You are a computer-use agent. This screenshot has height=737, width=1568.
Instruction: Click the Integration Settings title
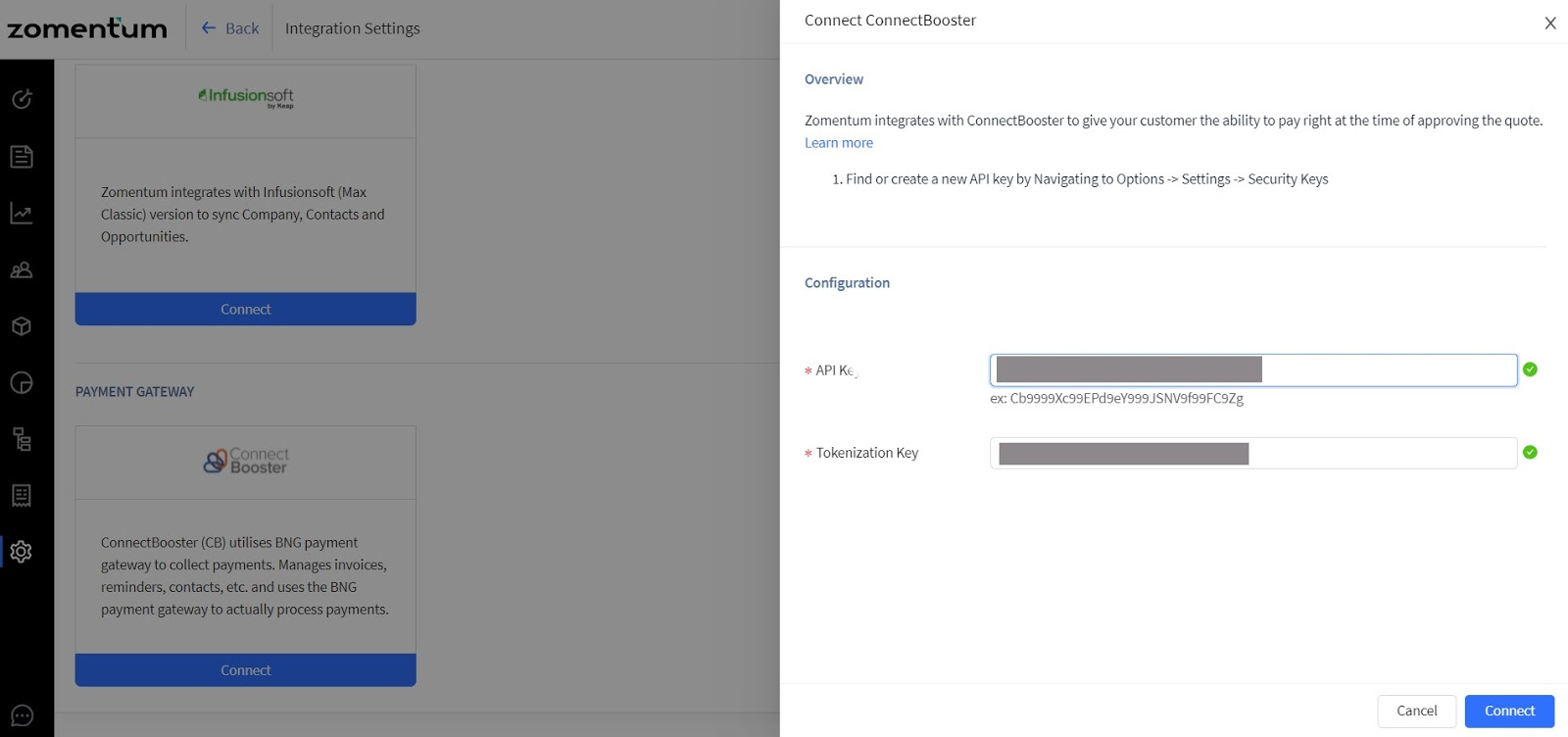coord(353,28)
